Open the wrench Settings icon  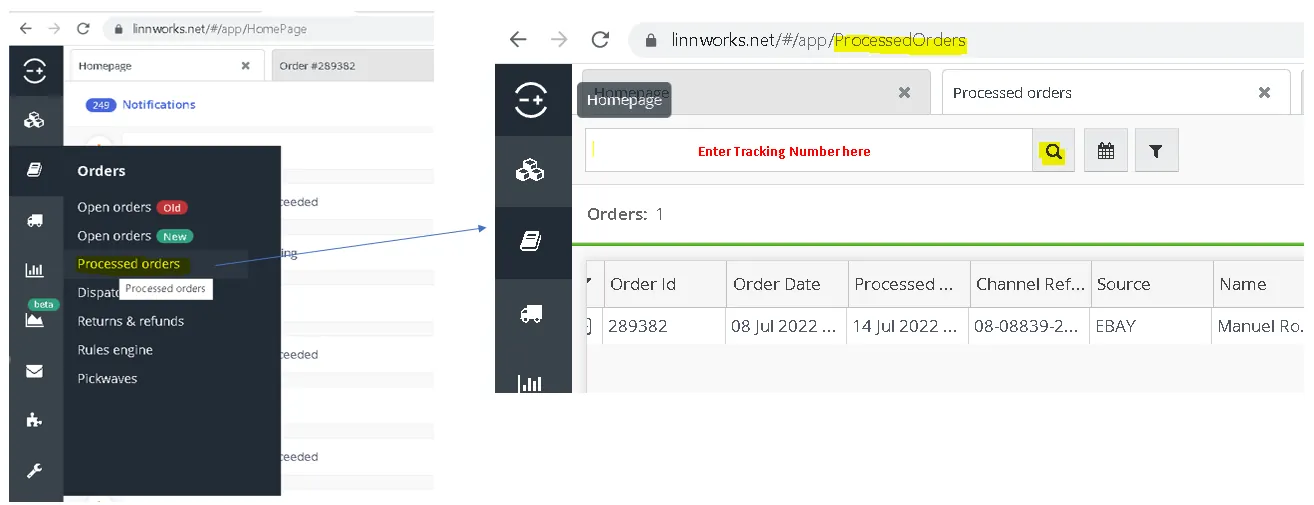pos(35,470)
